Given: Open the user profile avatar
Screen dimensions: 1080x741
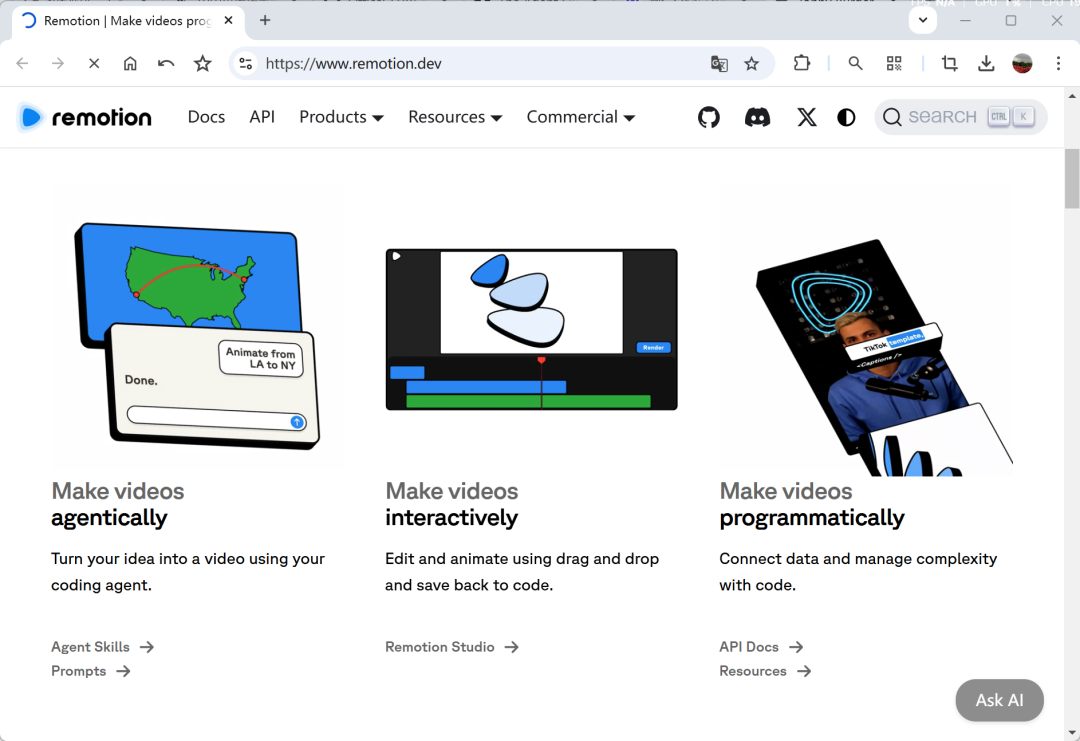Looking at the screenshot, I should (x=1022, y=63).
